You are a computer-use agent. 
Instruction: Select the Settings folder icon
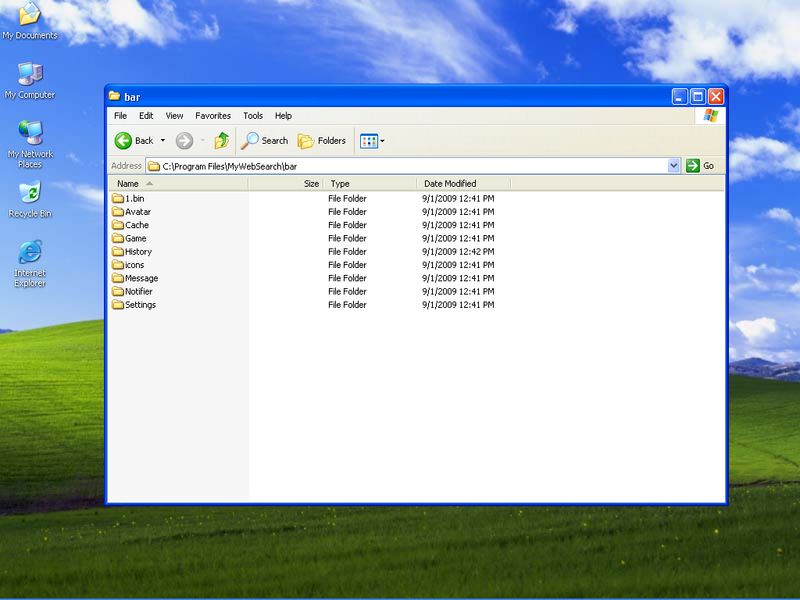point(118,305)
